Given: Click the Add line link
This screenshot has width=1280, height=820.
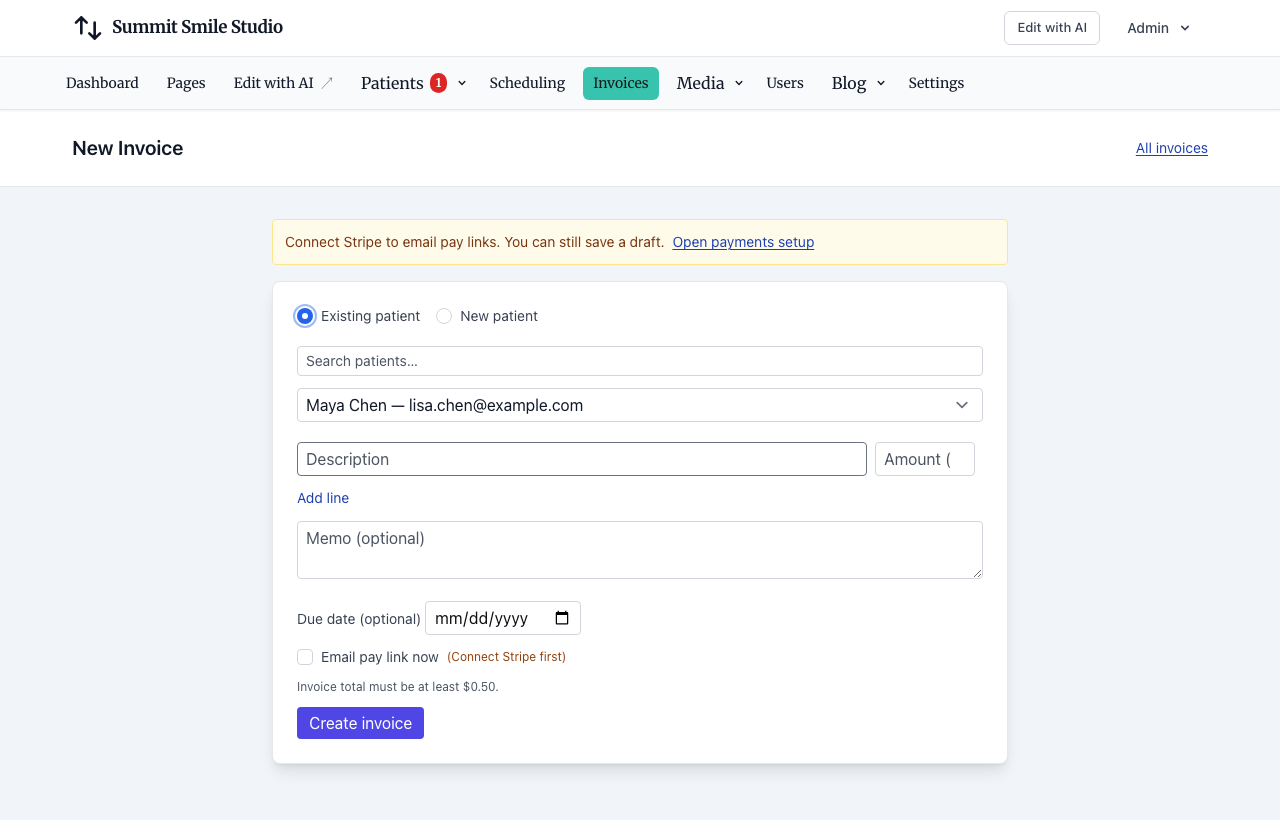Looking at the screenshot, I should (x=323, y=498).
